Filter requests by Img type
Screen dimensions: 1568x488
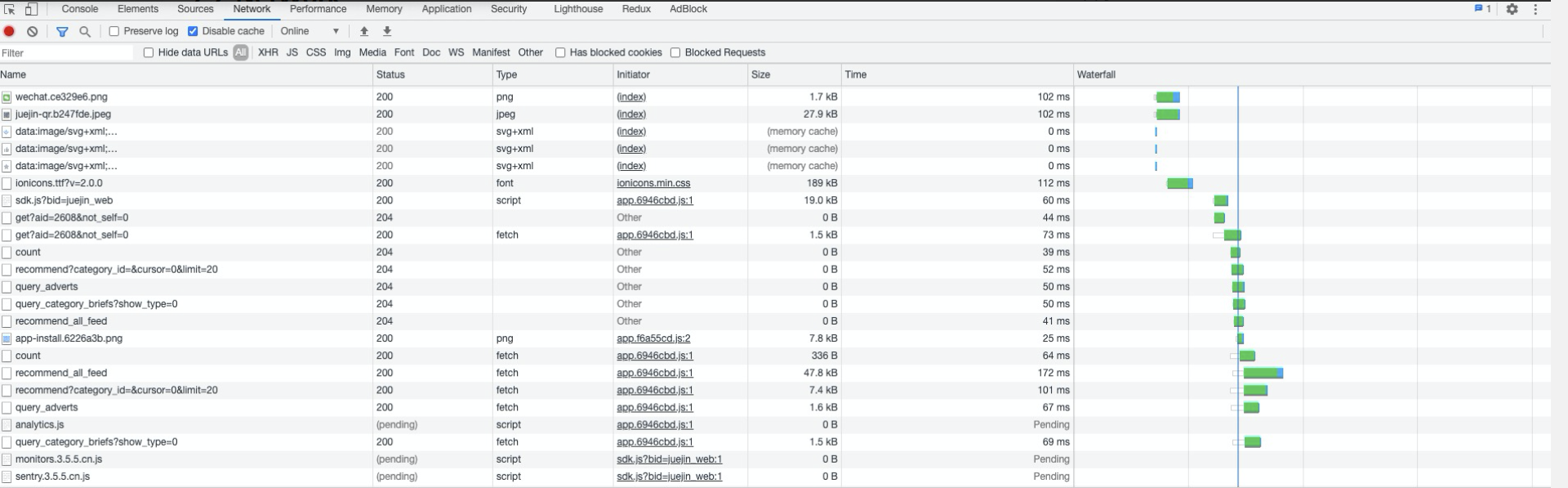[342, 52]
